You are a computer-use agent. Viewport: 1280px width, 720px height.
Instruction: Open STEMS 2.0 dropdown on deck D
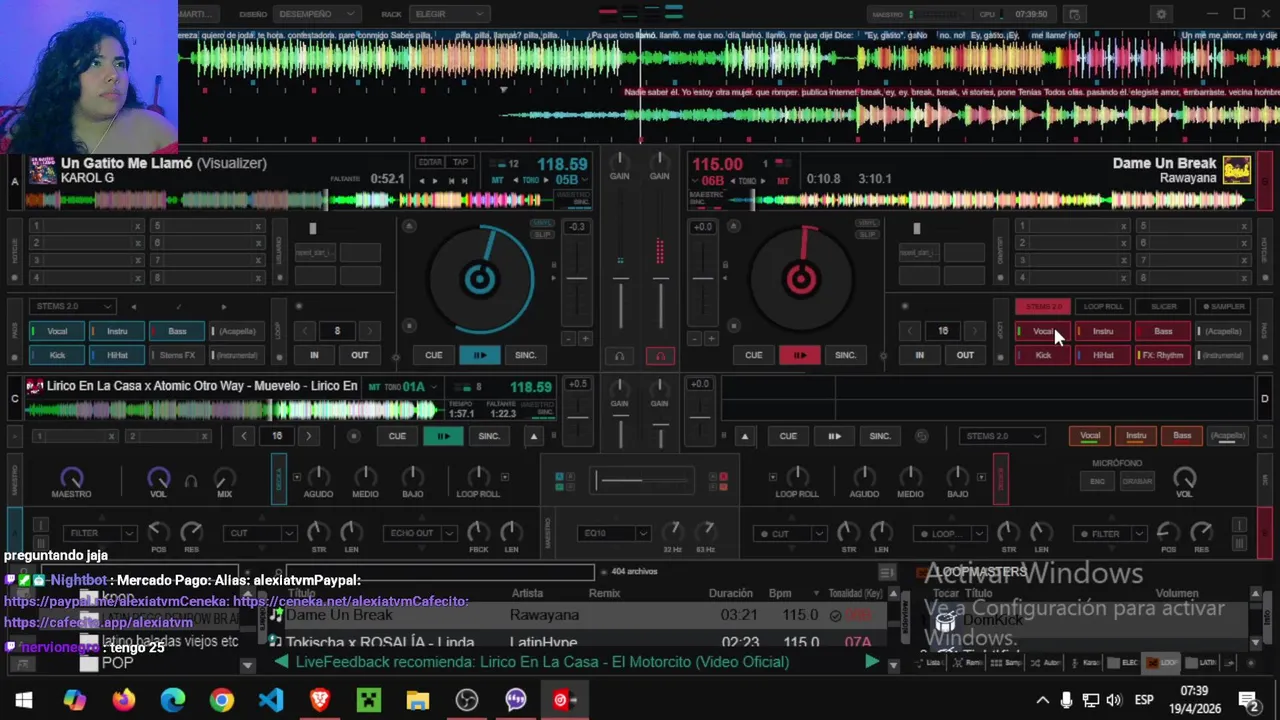click(1001, 436)
